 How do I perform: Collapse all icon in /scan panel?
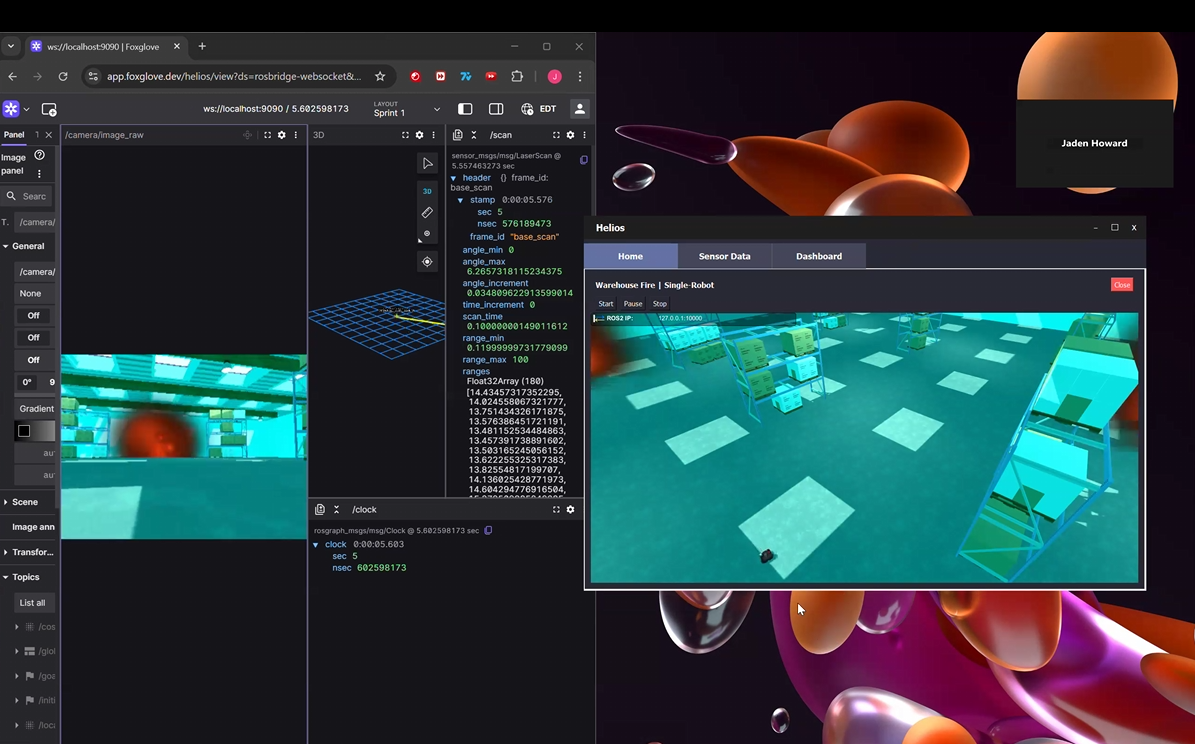pos(474,135)
